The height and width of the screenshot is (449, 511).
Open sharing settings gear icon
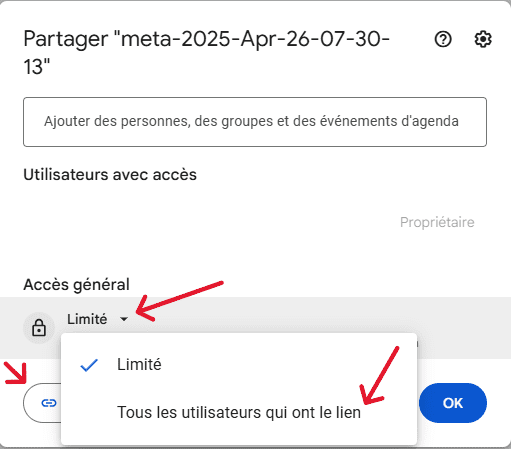click(483, 39)
